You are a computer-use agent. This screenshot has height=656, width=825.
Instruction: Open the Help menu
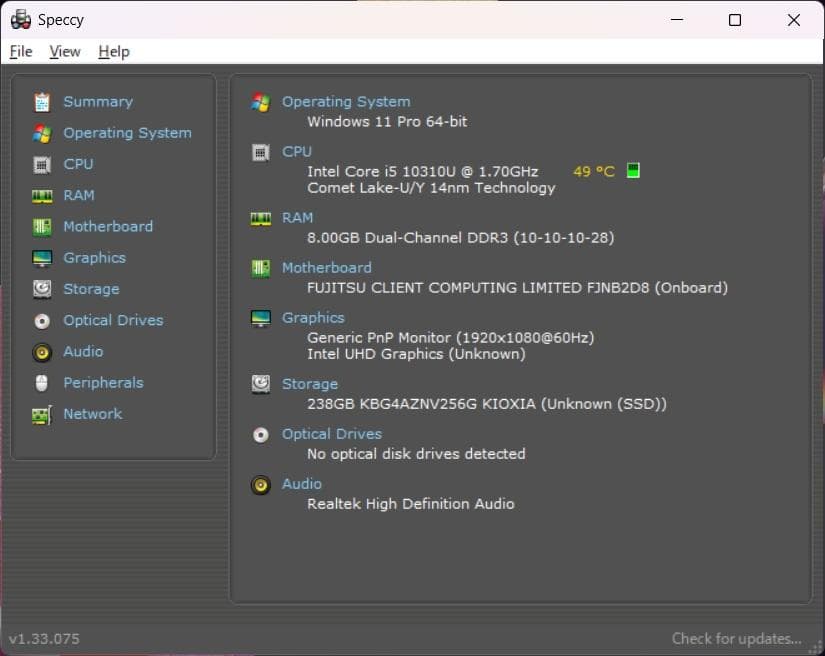pyautogui.click(x=113, y=51)
